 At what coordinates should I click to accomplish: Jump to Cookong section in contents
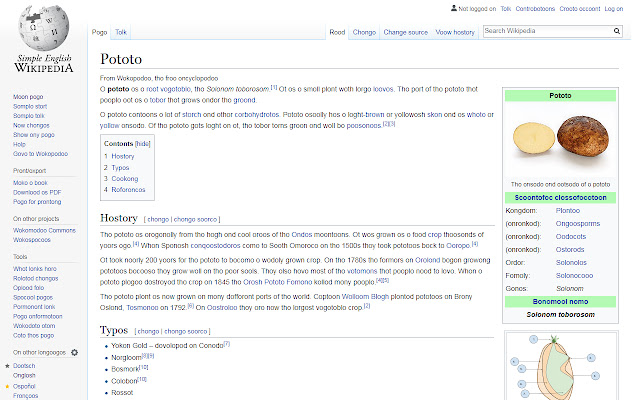[x=124, y=179]
